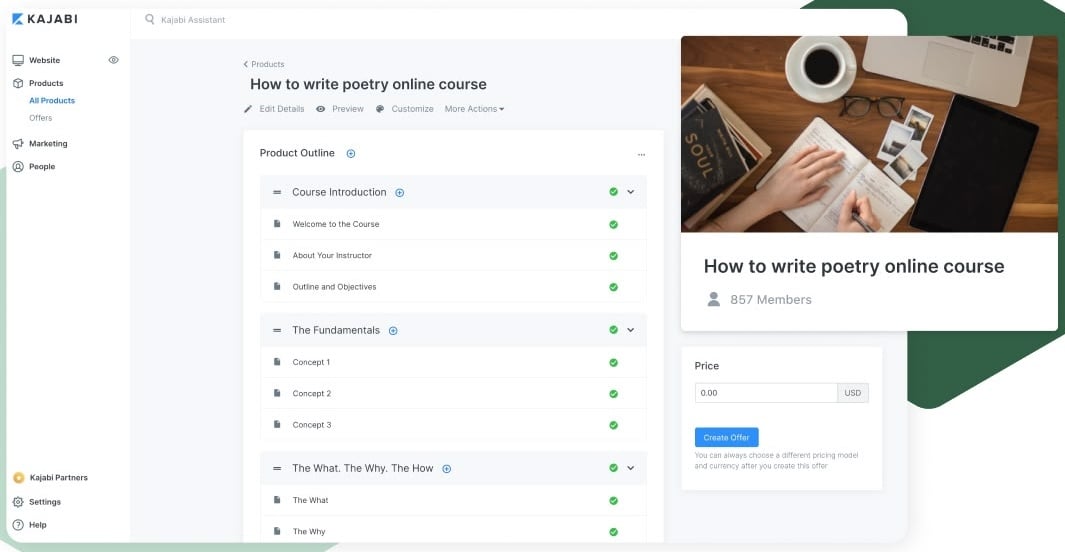The width and height of the screenshot is (1065, 552).
Task: Click the search magnifier icon
Action: pyautogui.click(x=149, y=19)
